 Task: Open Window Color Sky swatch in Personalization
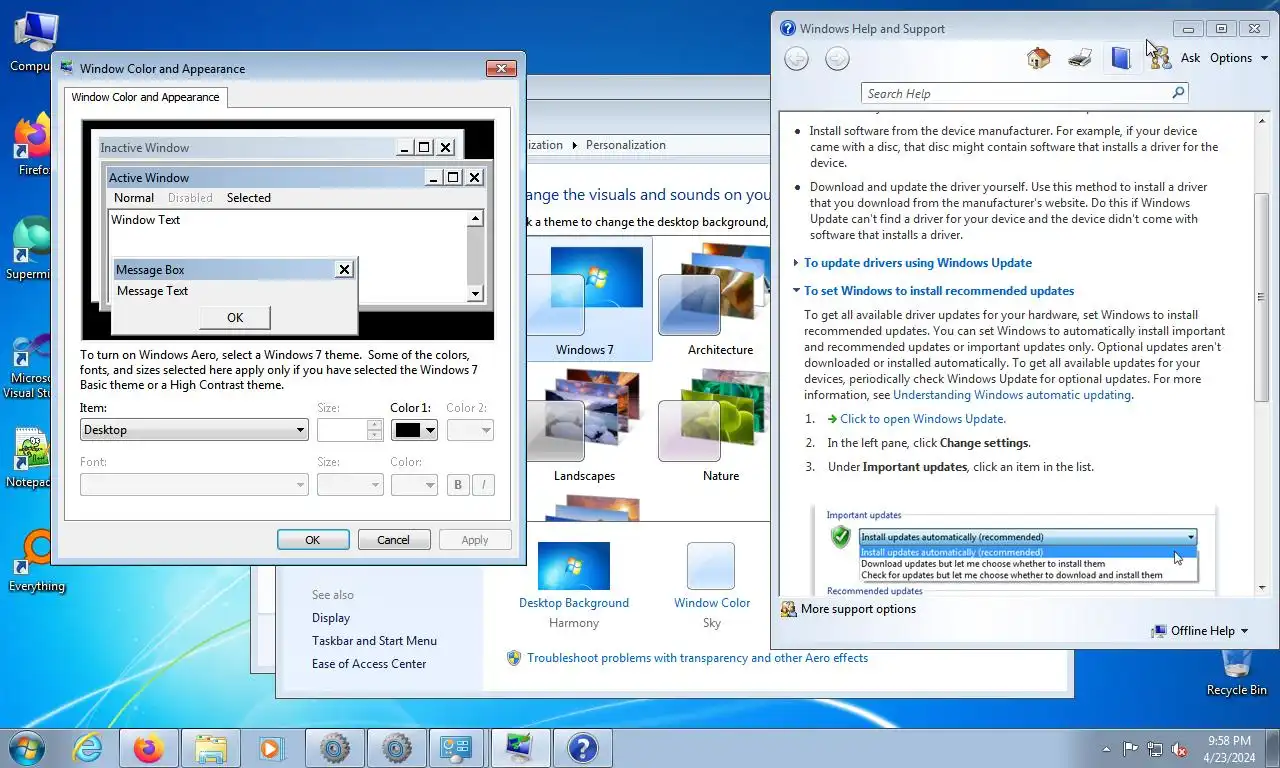711,566
